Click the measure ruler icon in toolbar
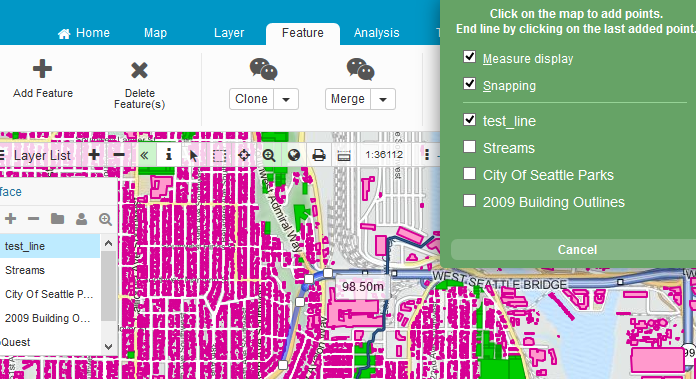 coord(344,156)
